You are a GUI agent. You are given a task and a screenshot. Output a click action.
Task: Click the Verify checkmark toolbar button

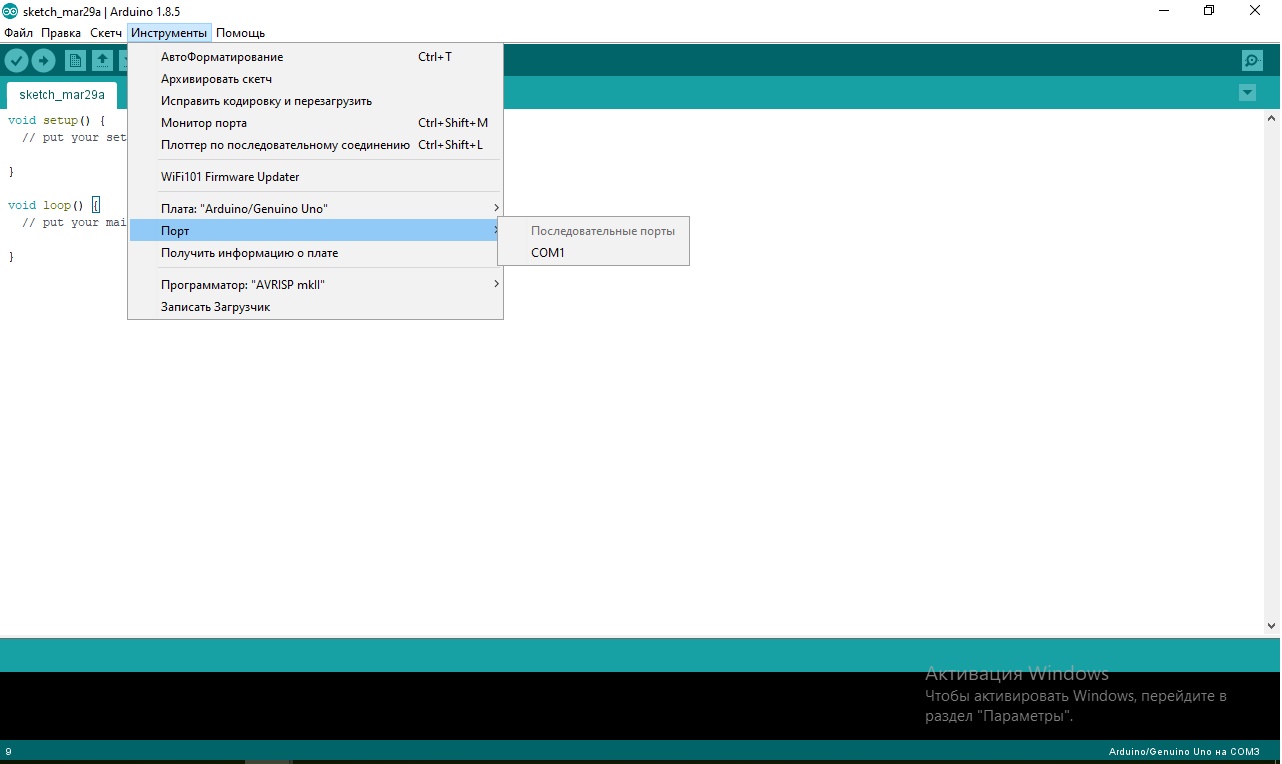pos(16,61)
